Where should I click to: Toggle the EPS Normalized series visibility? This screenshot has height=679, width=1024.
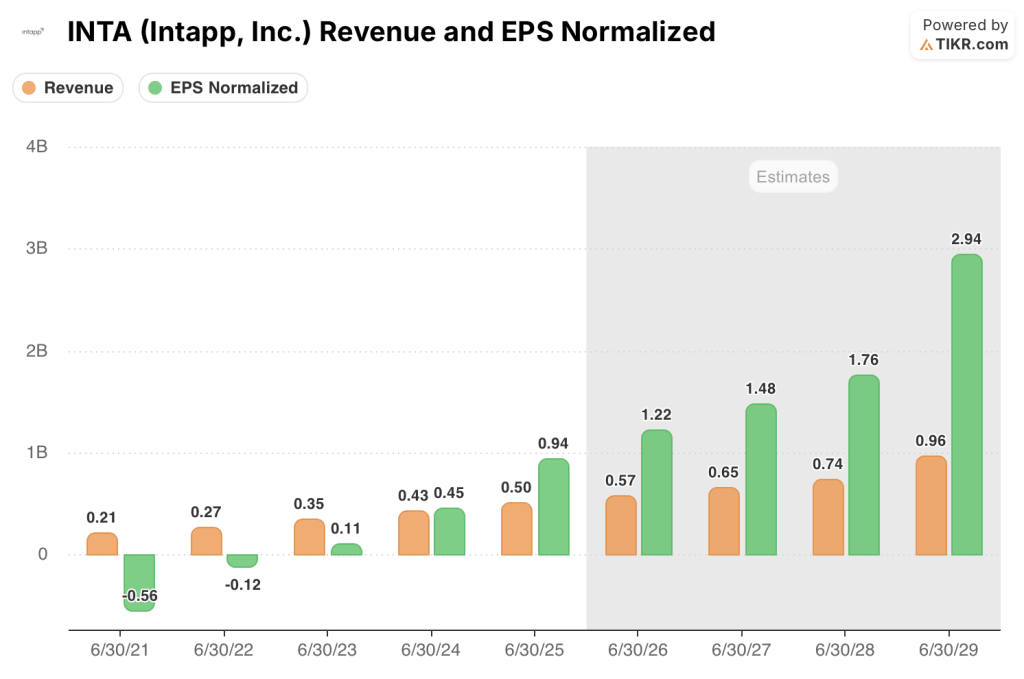tap(222, 88)
